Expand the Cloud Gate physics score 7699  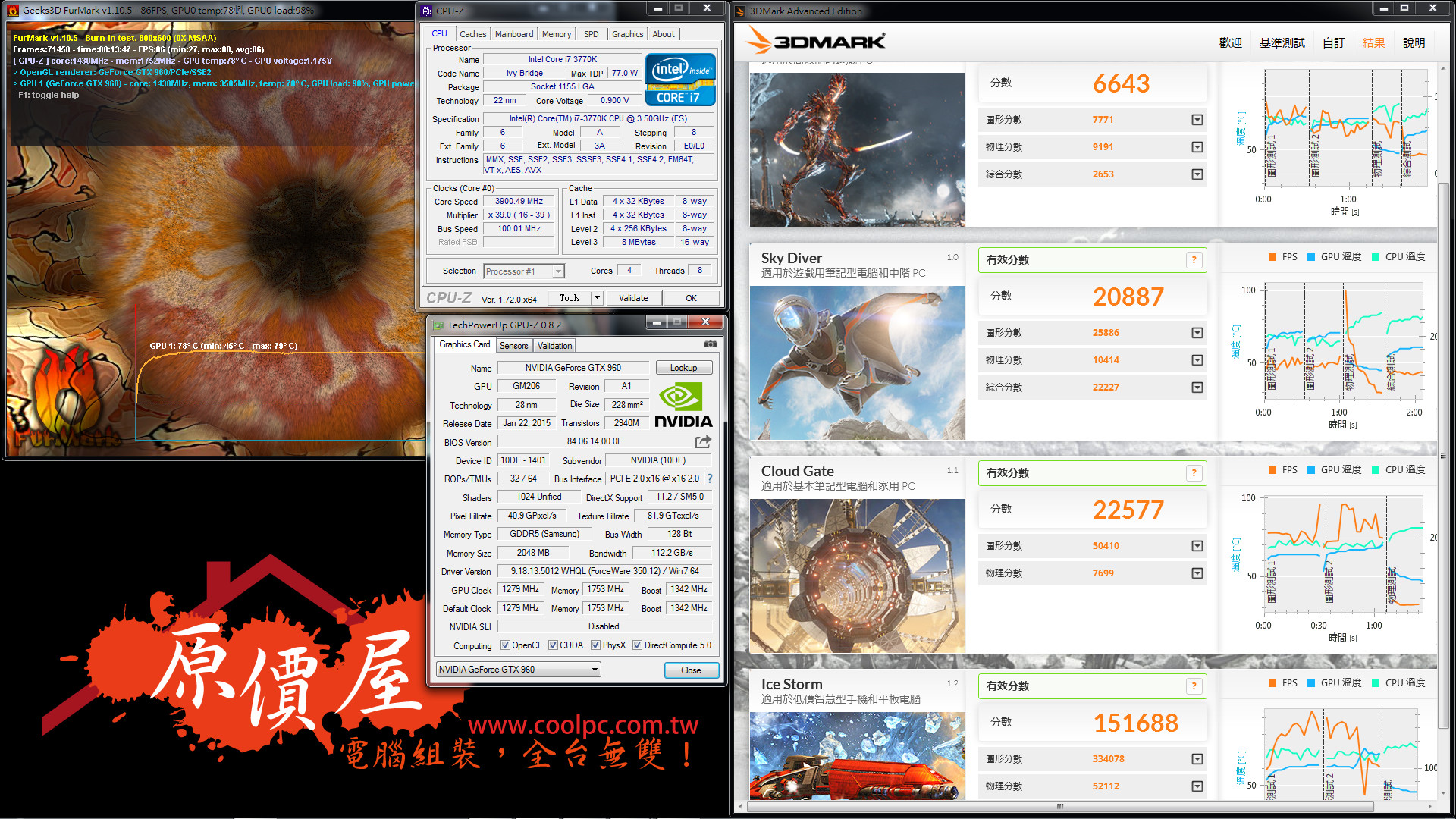(x=1197, y=573)
